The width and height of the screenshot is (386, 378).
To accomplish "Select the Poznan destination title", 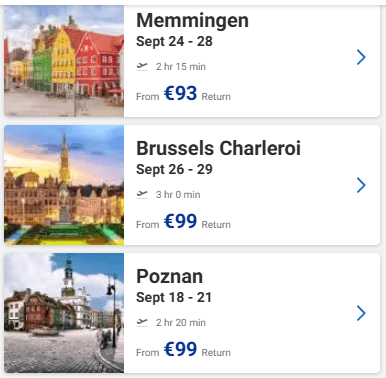I will 169,276.
